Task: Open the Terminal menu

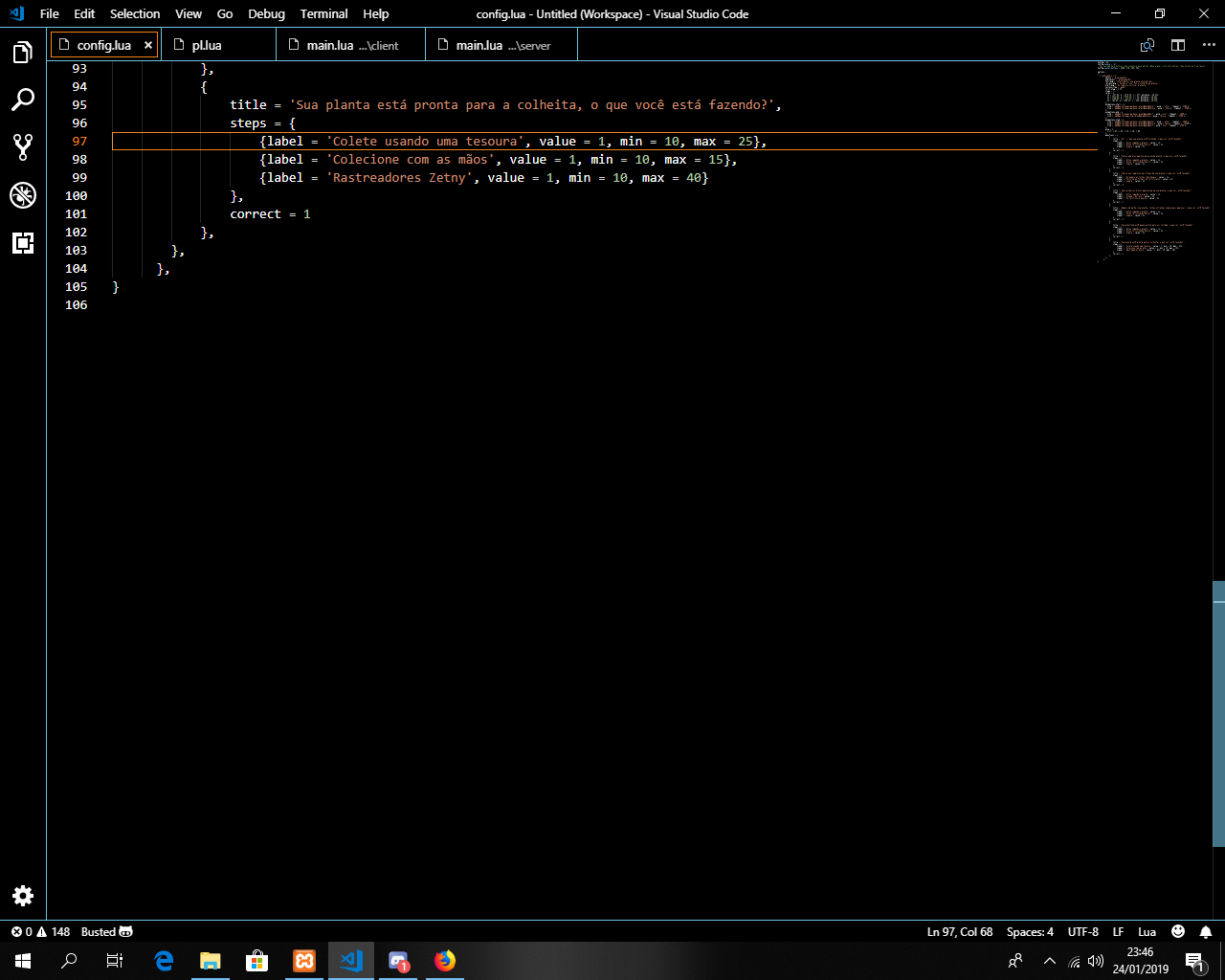Action: tap(323, 13)
